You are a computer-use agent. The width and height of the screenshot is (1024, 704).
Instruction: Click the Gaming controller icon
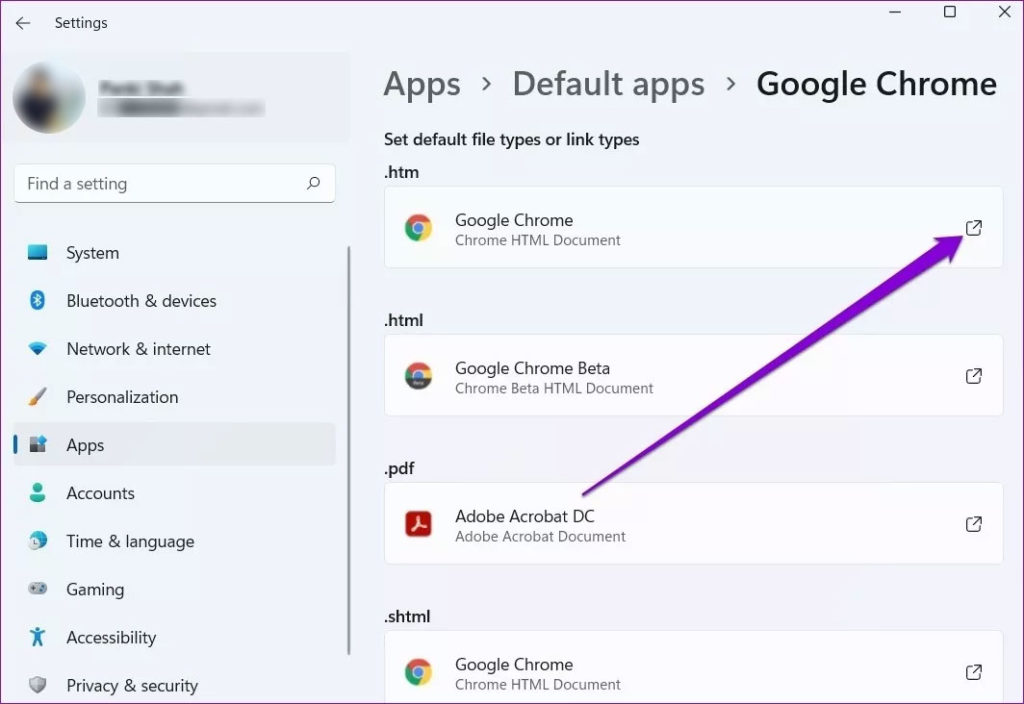pos(37,588)
